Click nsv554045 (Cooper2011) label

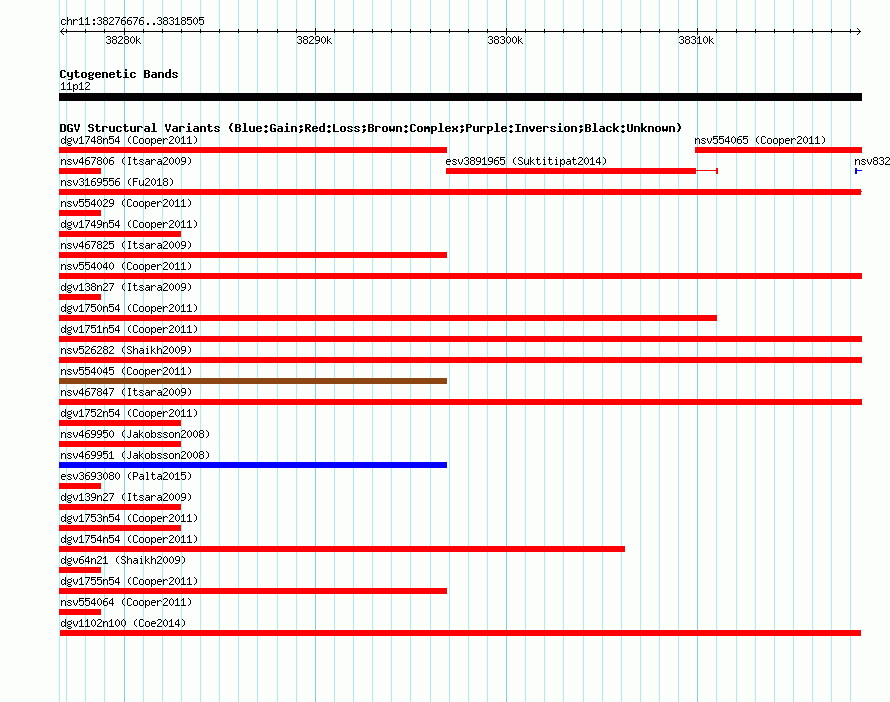coord(126,371)
